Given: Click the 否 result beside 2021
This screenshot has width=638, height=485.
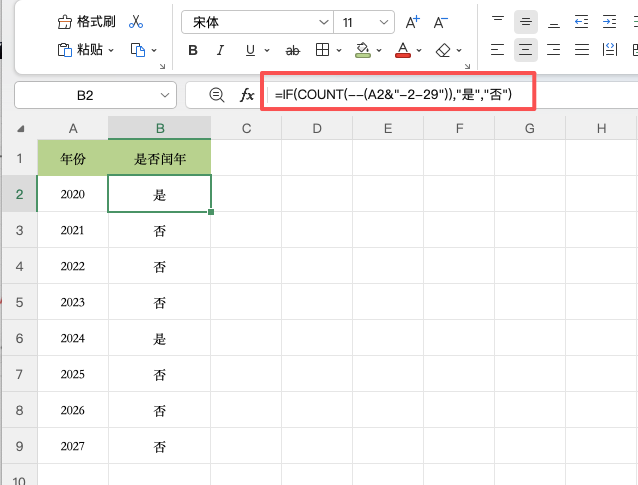Looking at the screenshot, I should [160, 230].
